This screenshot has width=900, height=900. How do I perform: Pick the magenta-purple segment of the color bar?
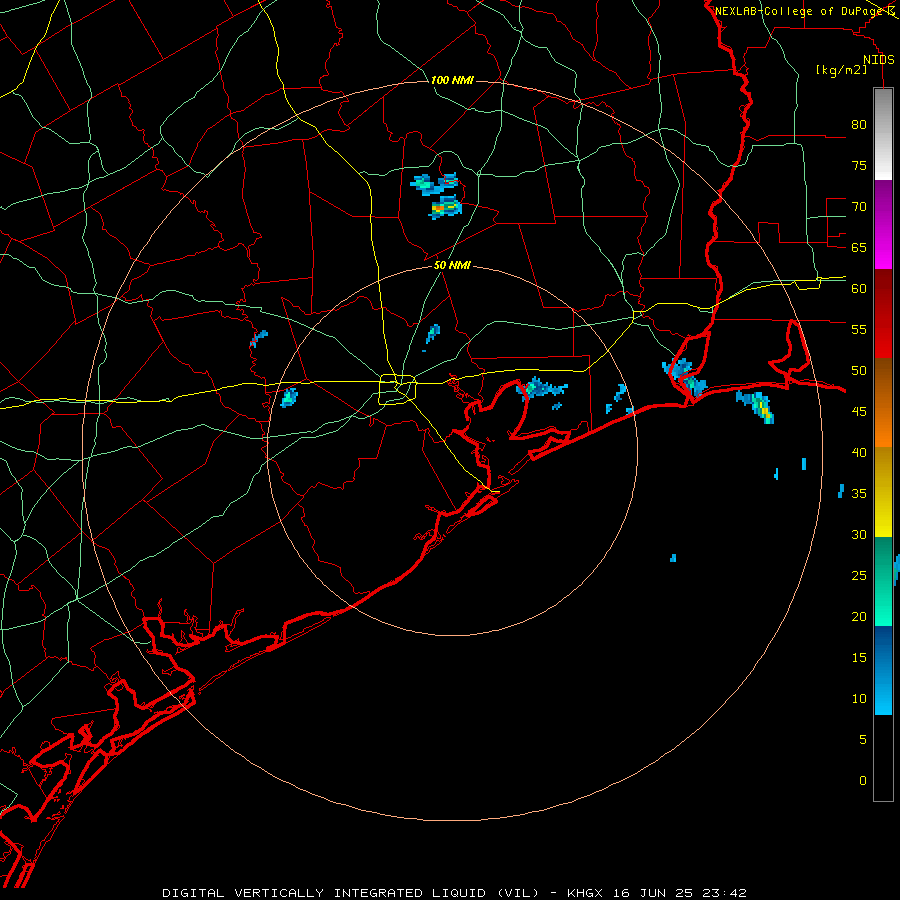pyautogui.click(x=883, y=224)
